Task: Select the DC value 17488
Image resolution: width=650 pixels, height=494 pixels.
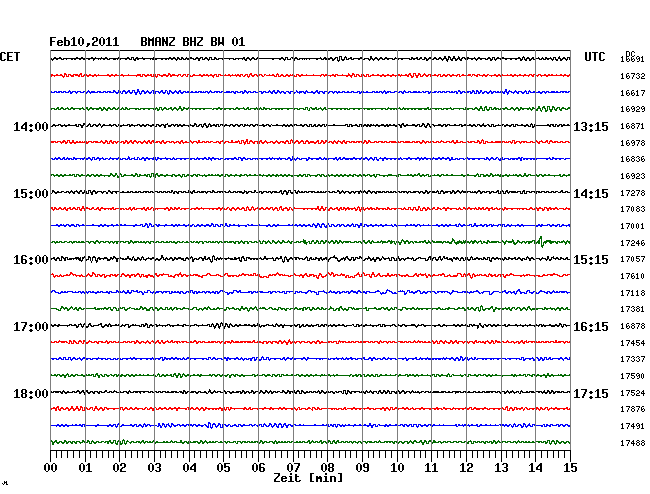Action: coord(633,443)
